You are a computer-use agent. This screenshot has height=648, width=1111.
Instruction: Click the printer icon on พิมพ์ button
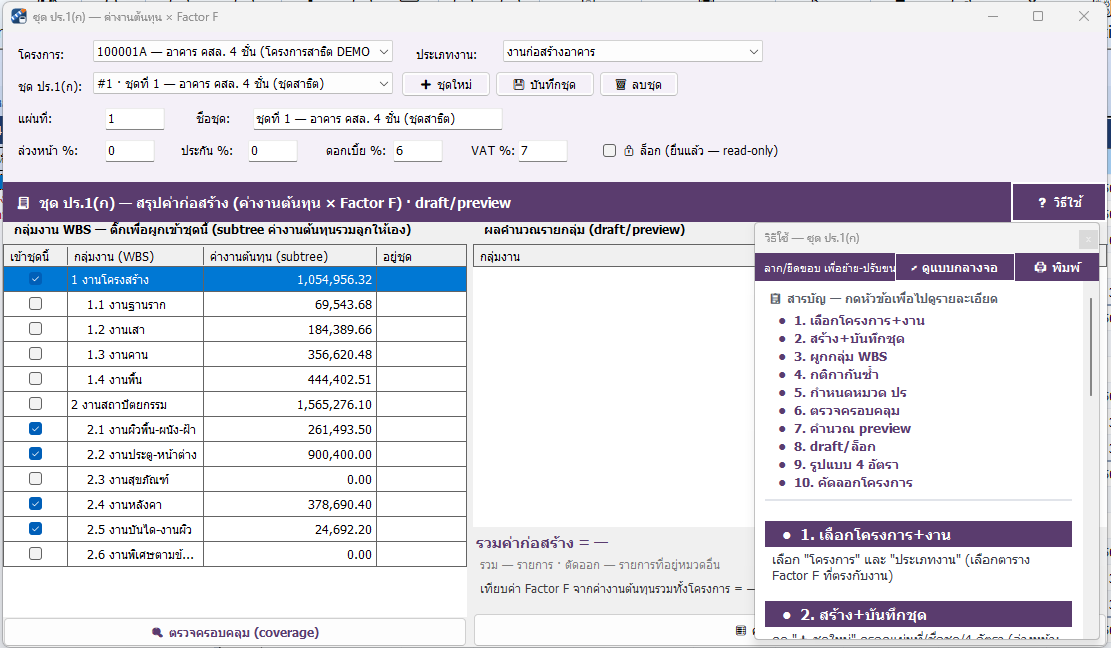click(1040, 267)
